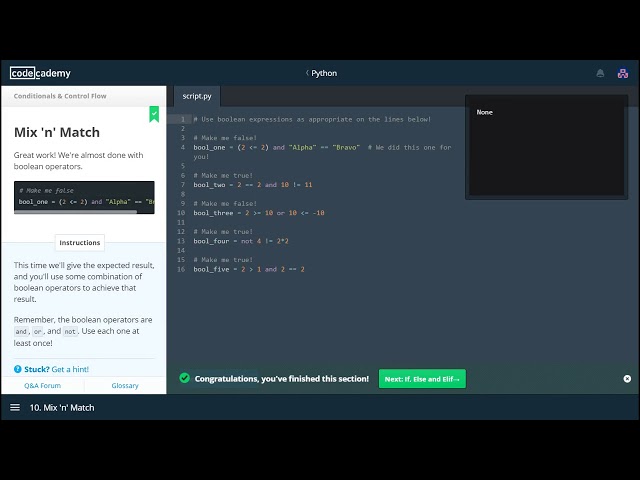Open the Instructions tab label
The width and height of the screenshot is (640, 480).
[x=80, y=242]
